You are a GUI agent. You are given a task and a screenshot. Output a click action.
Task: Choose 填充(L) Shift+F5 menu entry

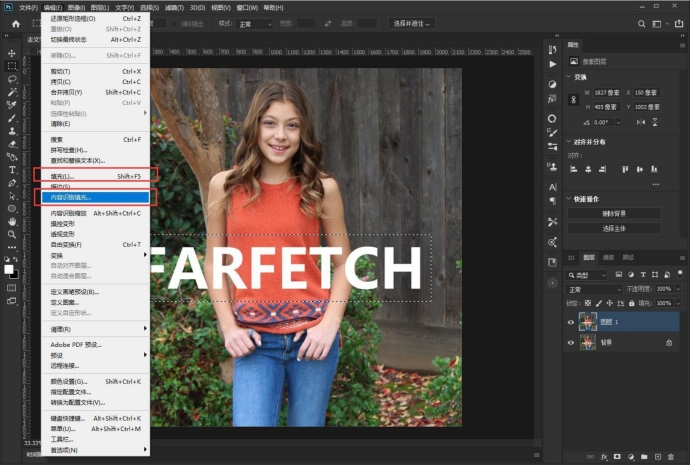coord(95,176)
